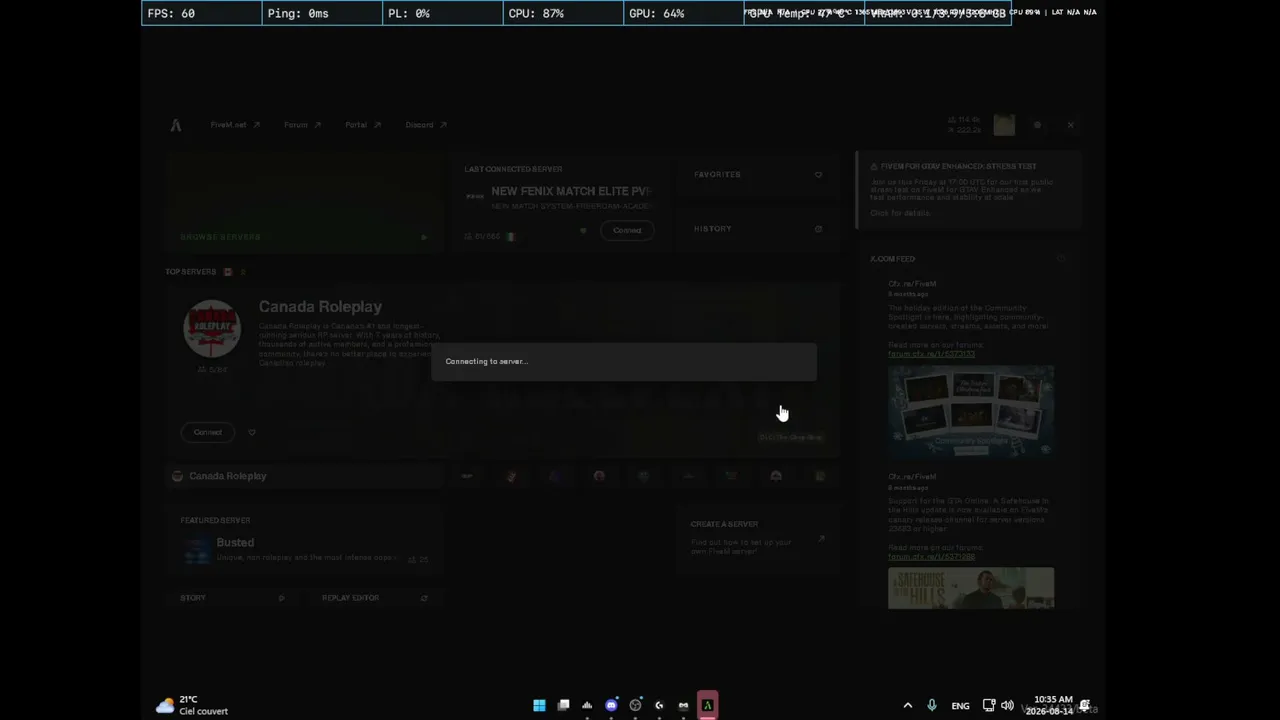Connect to the last connected NEW FENIX server
This screenshot has width=1280, height=720.
point(627,230)
